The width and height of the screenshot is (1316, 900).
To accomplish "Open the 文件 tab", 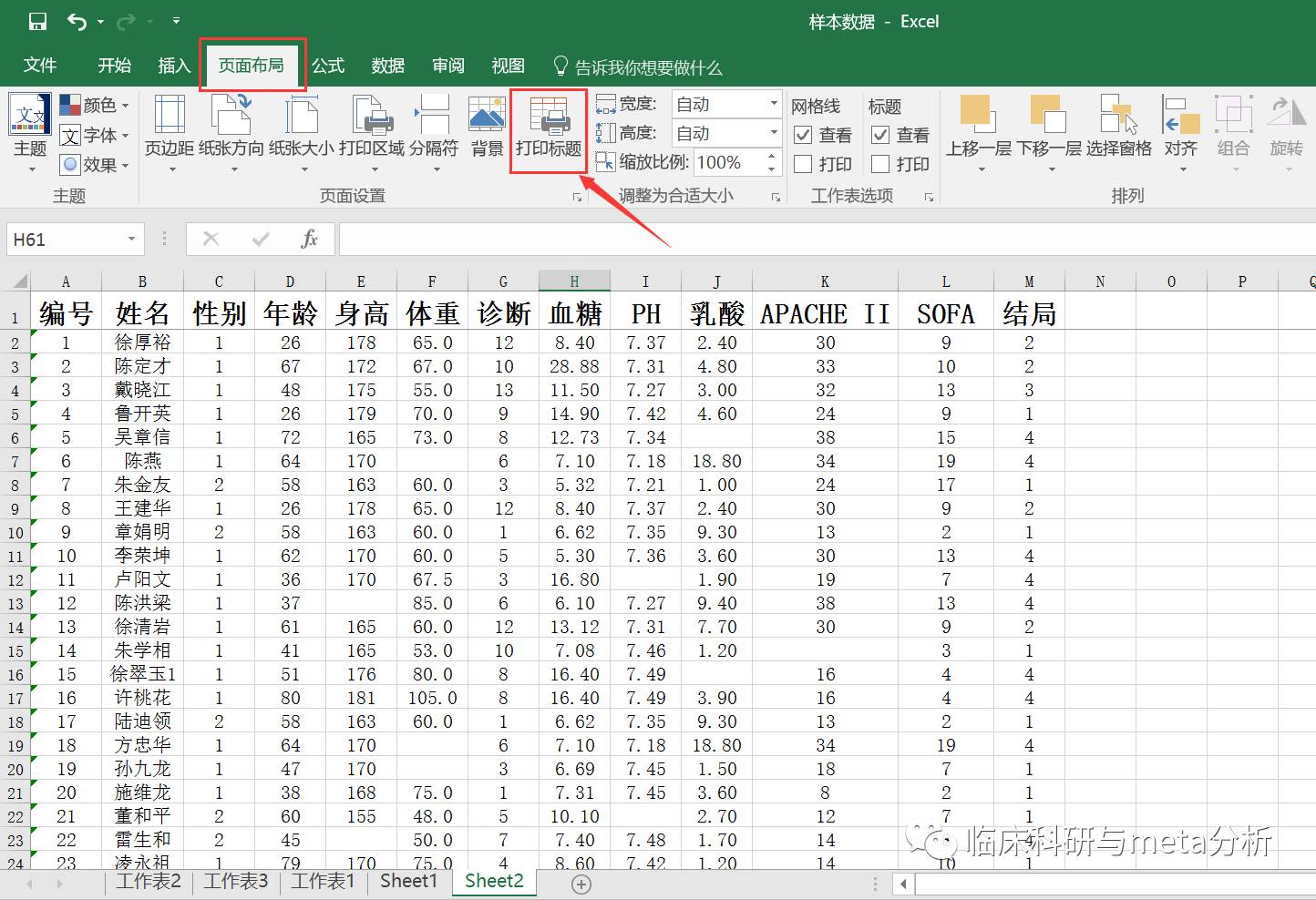I will [x=40, y=66].
